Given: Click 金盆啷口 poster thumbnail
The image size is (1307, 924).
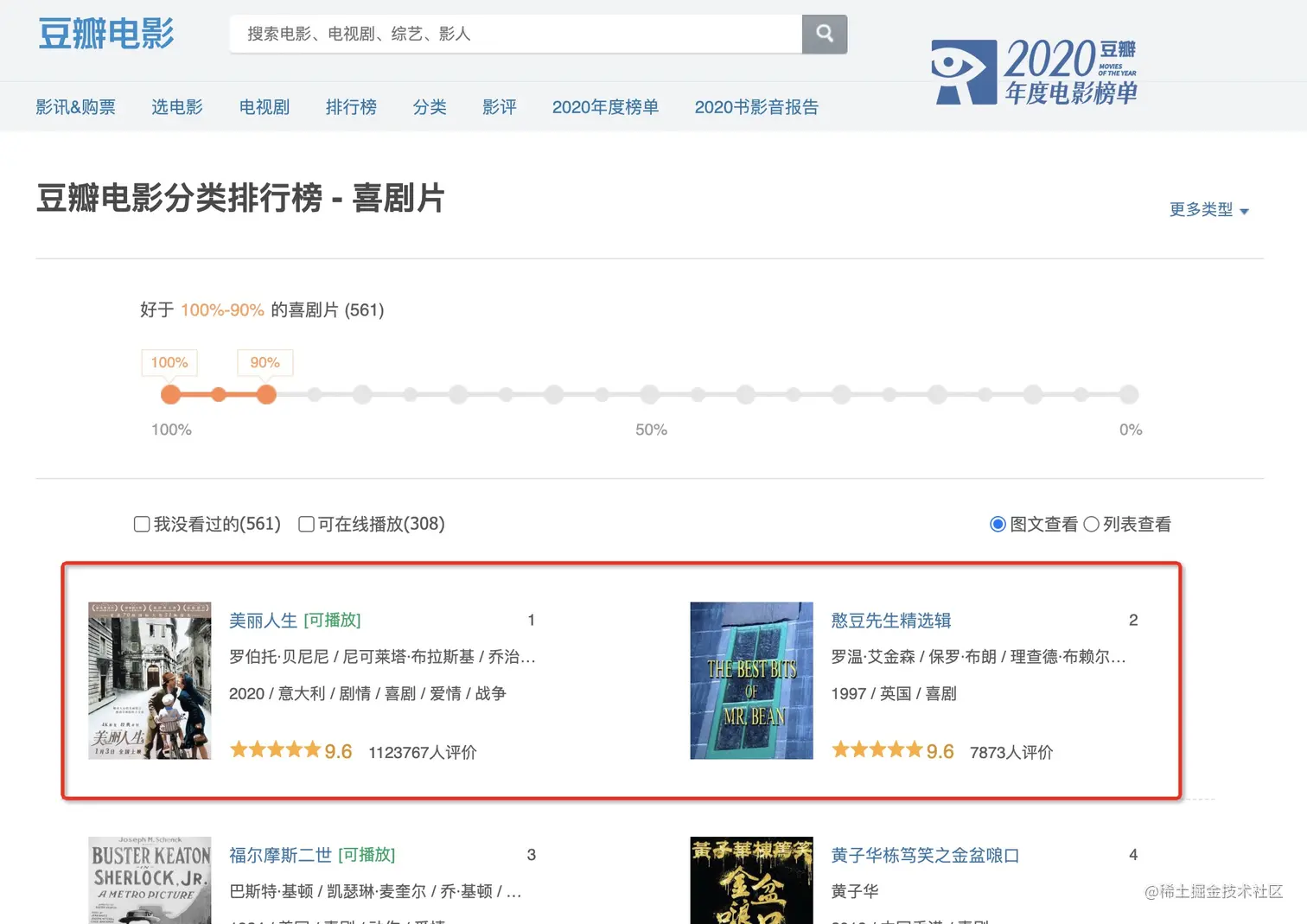Looking at the screenshot, I should [751, 880].
